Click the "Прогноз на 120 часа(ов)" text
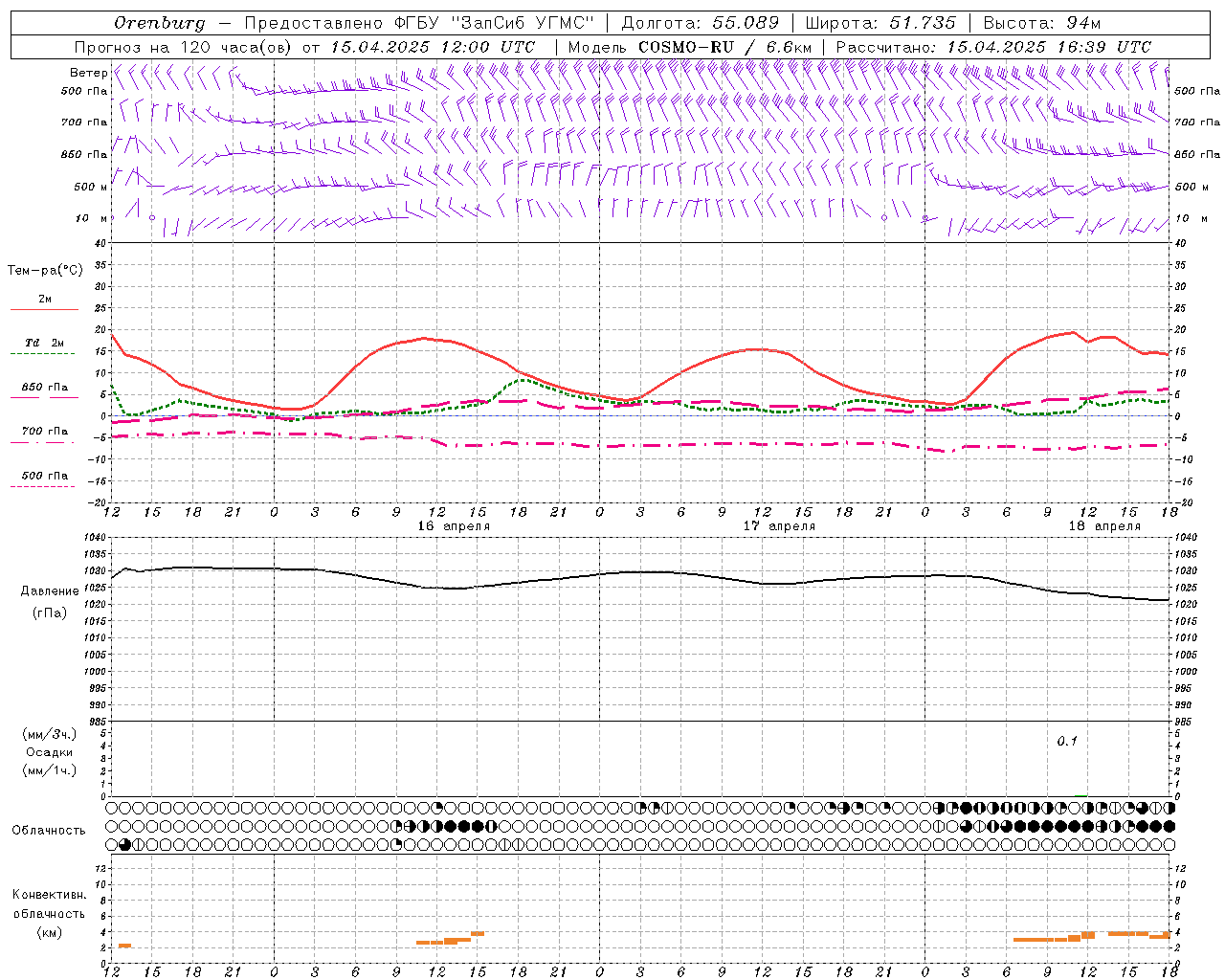The width and height of the screenshot is (1225, 980). (x=185, y=47)
